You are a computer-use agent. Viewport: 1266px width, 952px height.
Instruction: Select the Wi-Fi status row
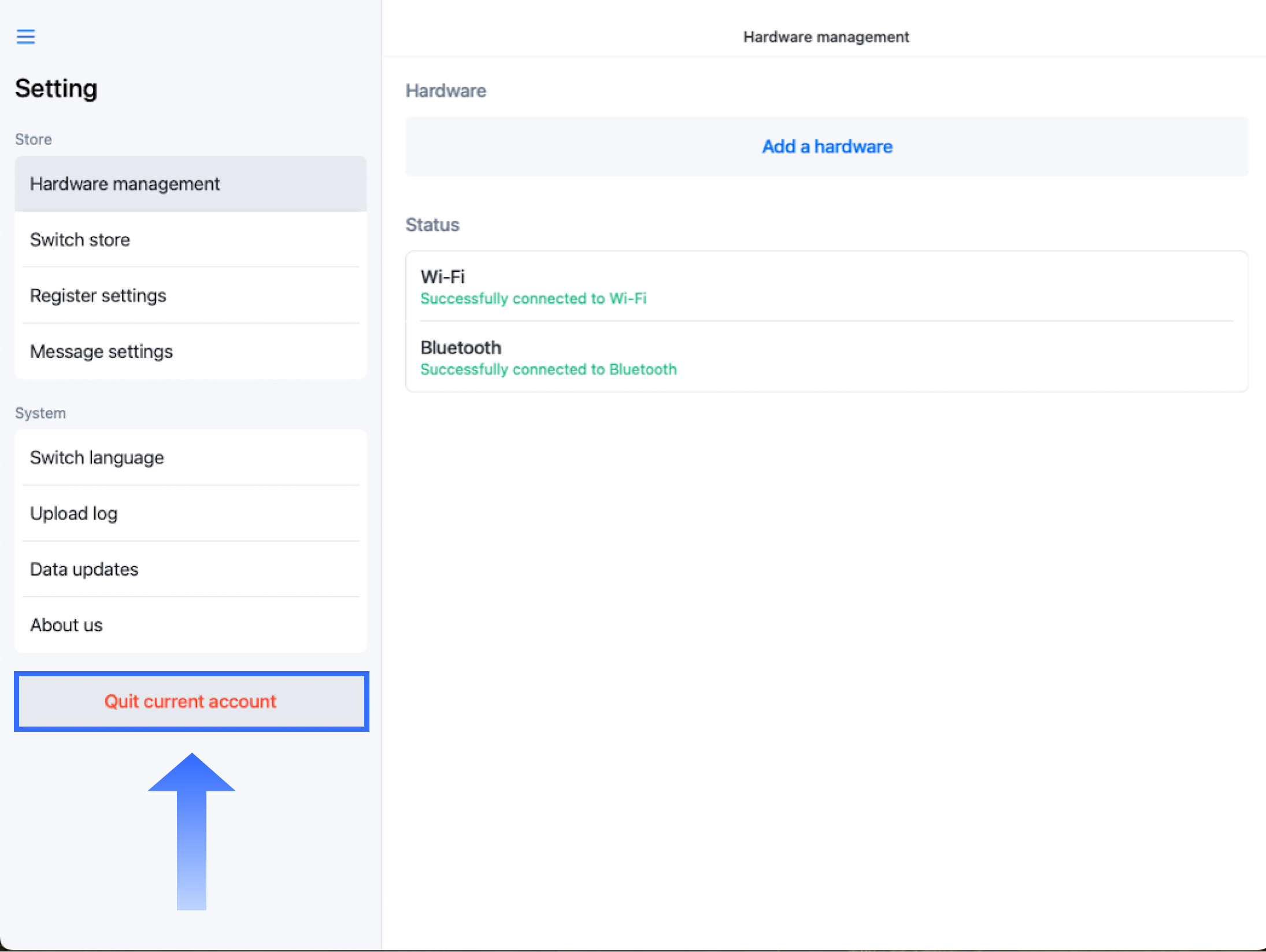[827, 286]
